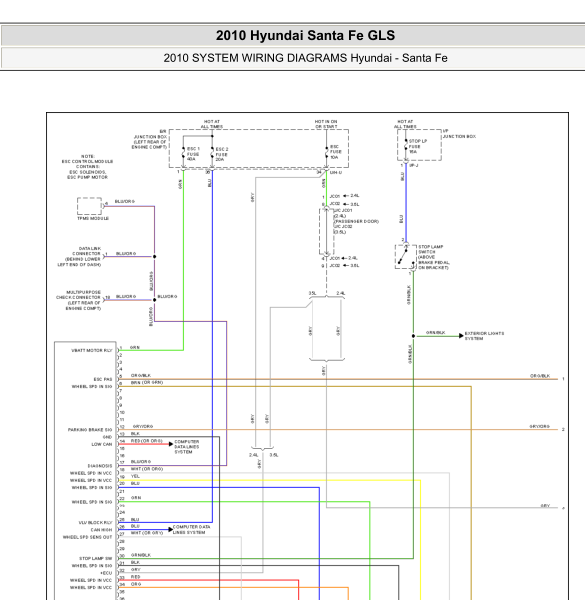This screenshot has height=600, width=585.
Task: Select the 'ESC 1 FUSE 40A' label
Action: (x=193, y=154)
